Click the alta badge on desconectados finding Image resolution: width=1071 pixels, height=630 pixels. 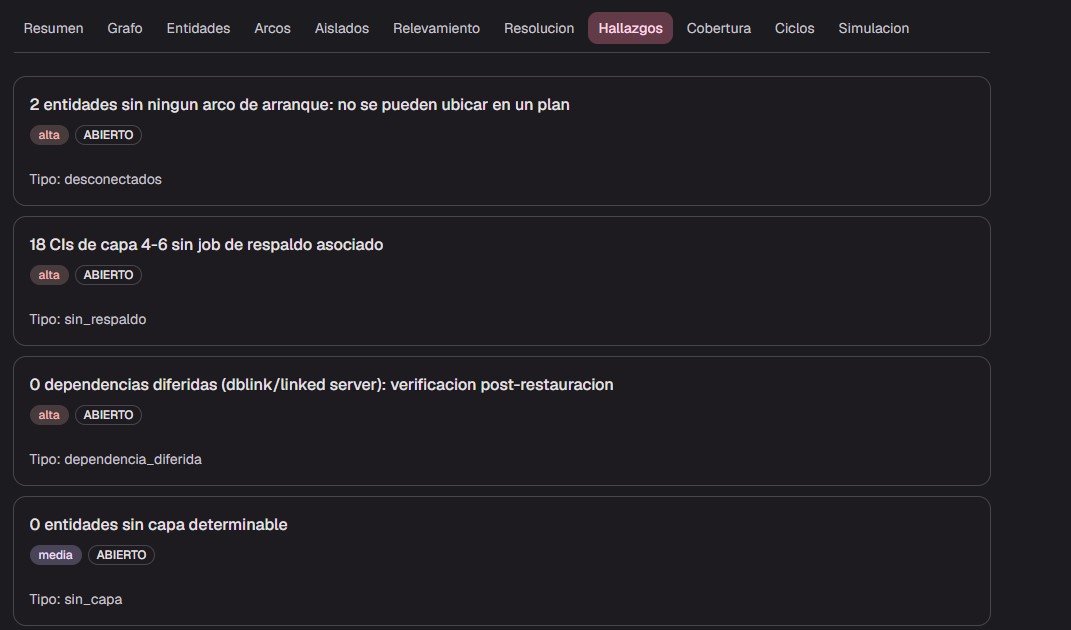click(x=49, y=135)
